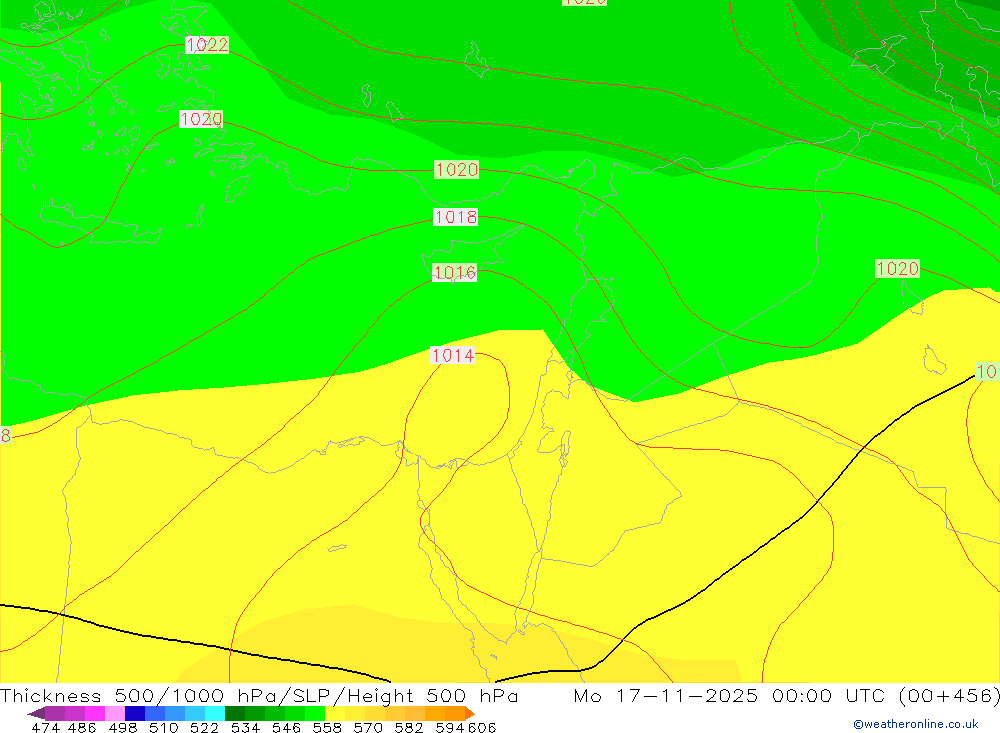This screenshot has height=733, width=1000.
Task: Select the cyan legend swatch above 522
Action: (215, 713)
